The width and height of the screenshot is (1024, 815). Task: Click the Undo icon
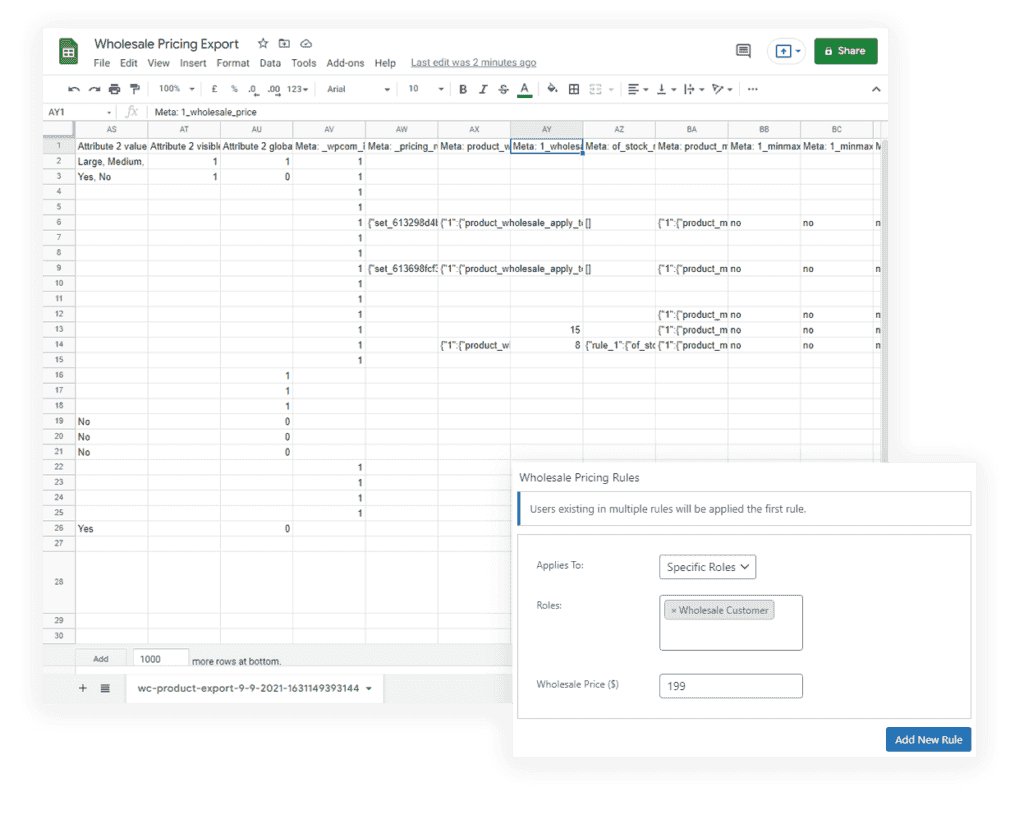(74, 89)
